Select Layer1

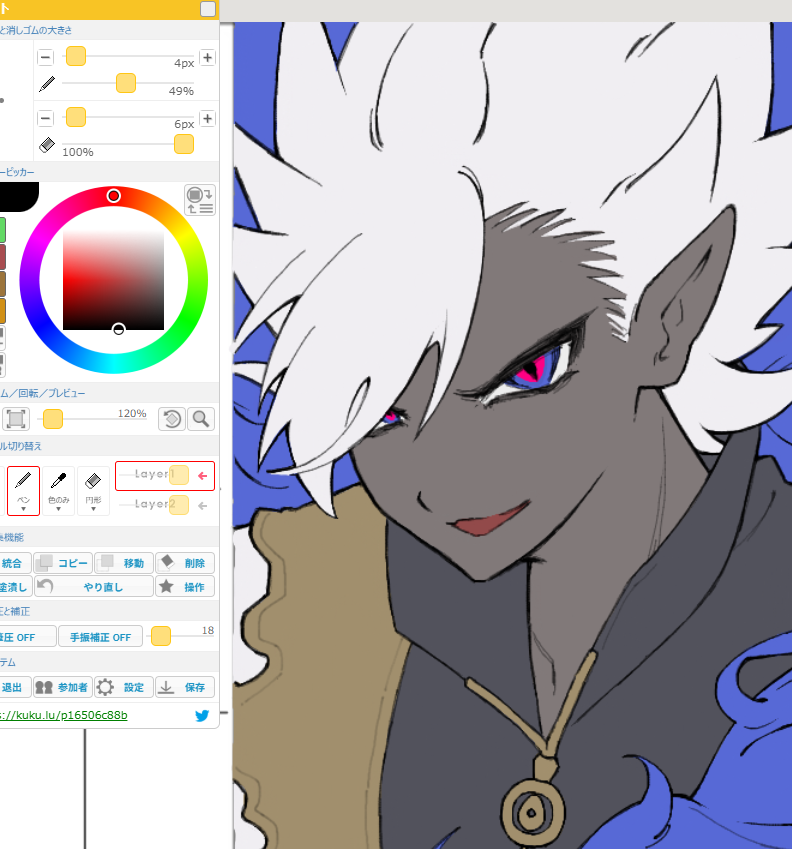[x=165, y=475]
